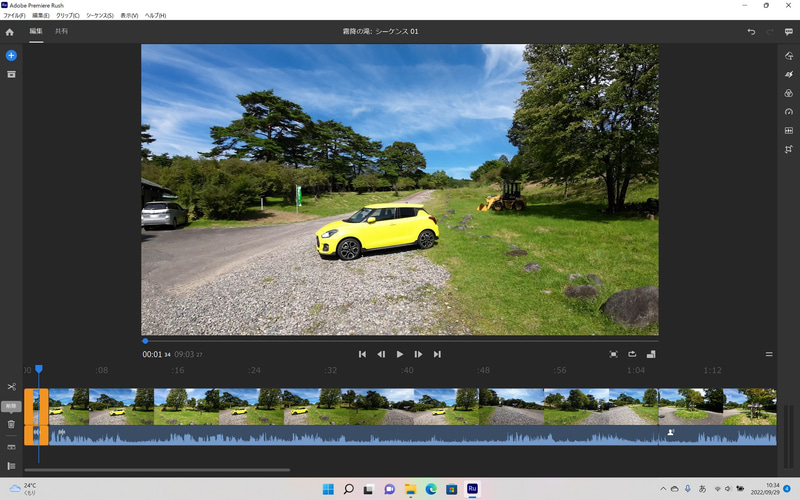Viewport: 800px width, 500px height.
Task: Open the monitor options hamburger menu
Action: point(769,354)
